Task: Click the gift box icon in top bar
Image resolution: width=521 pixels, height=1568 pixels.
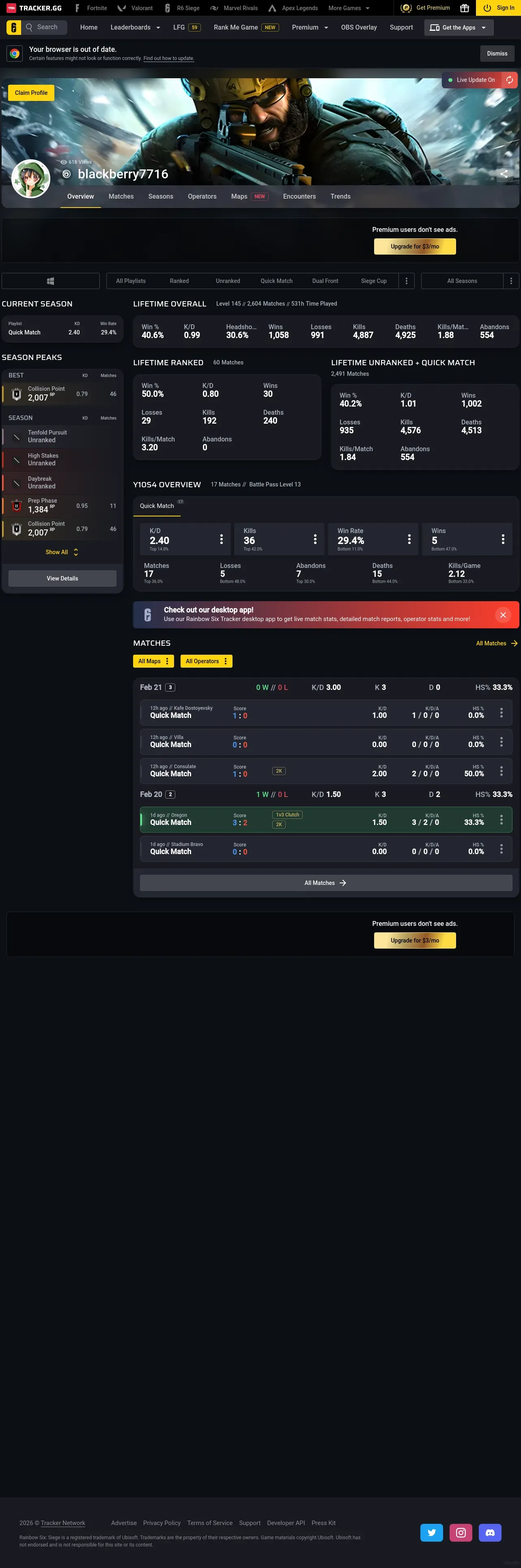Action: point(464,8)
